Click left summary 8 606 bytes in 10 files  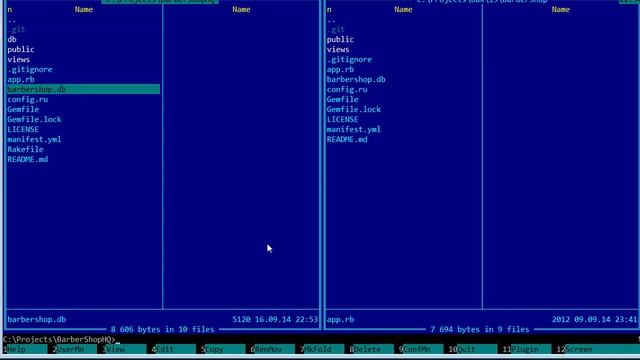[x=162, y=329]
